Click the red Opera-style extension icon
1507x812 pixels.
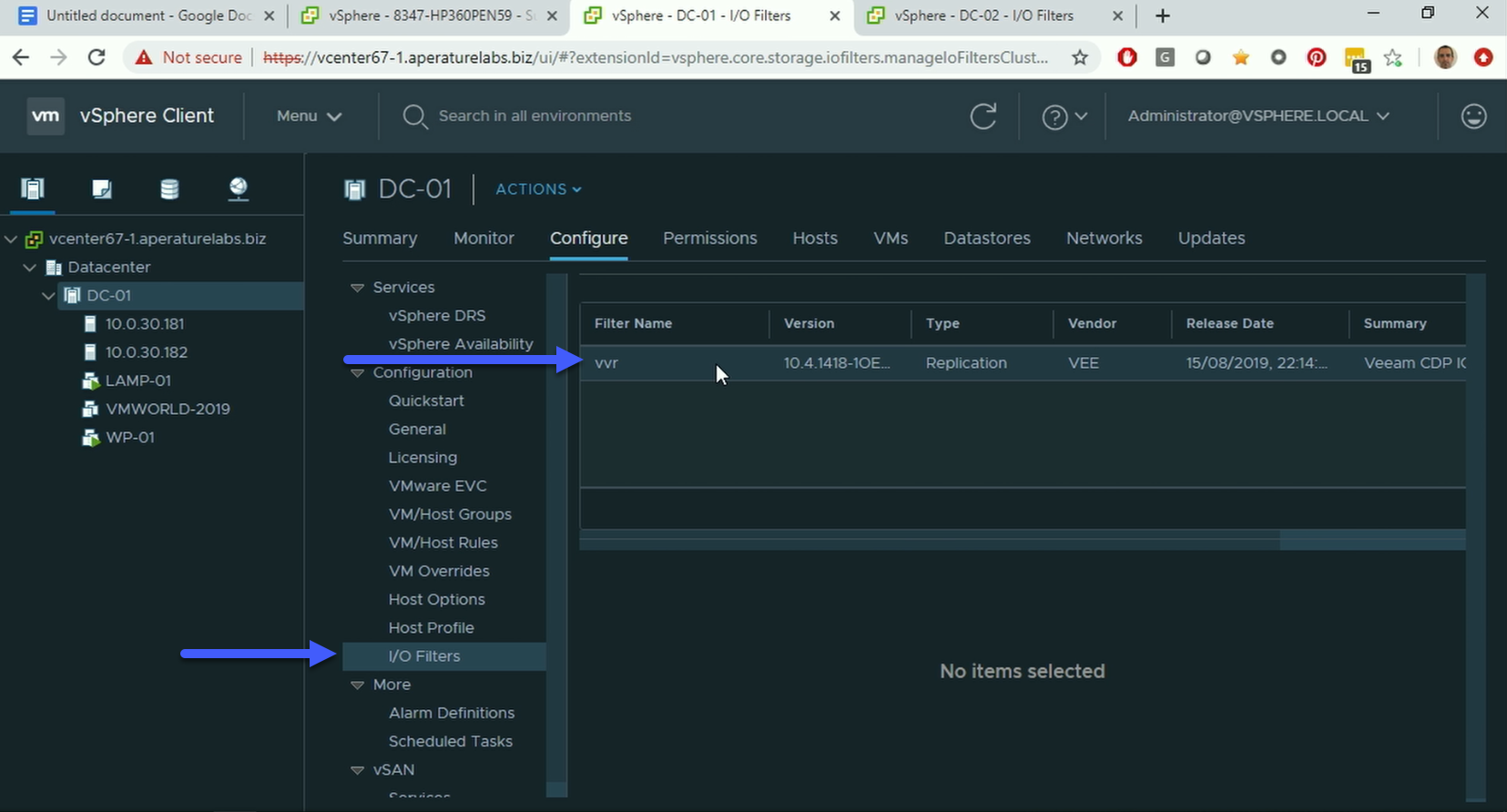pyautogui.click(x=1127, y=57)
